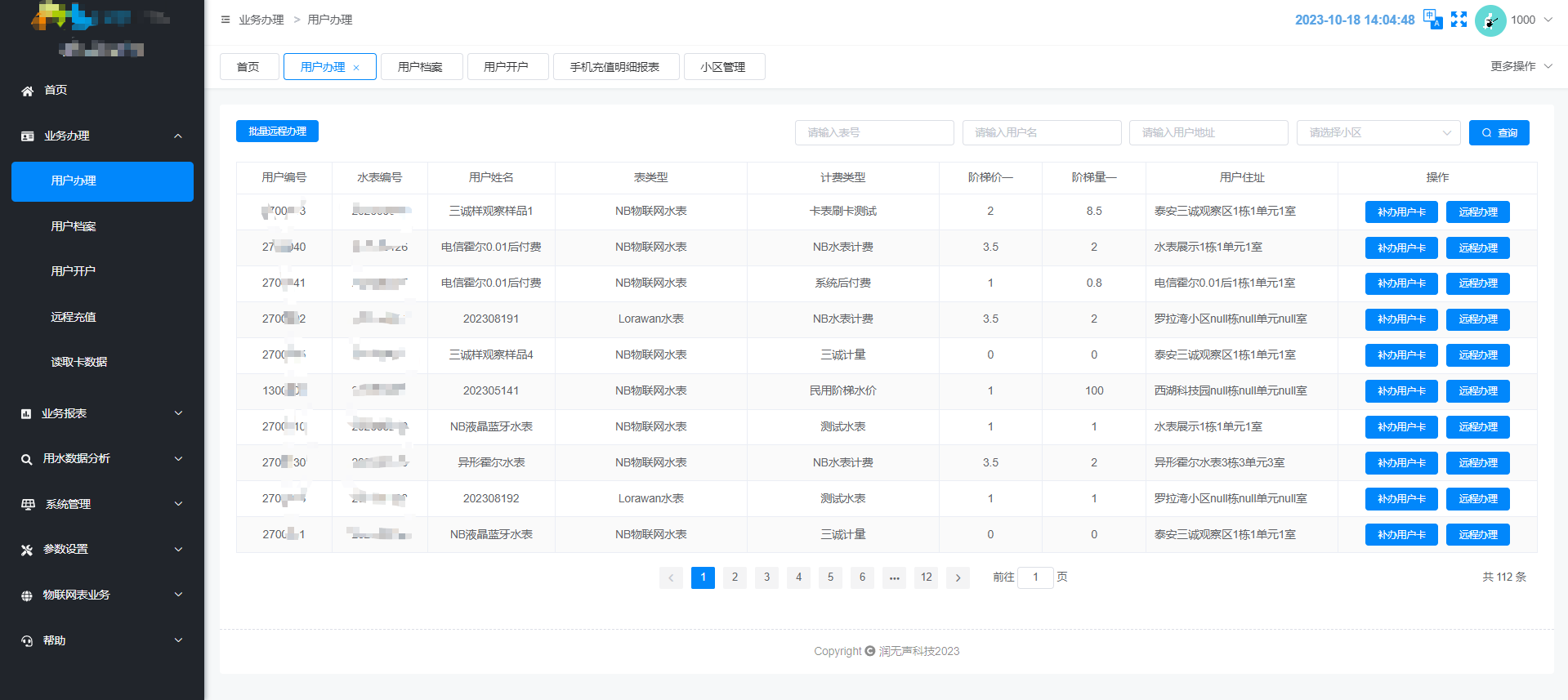Click the 计费类型 column header
Viewport: 1568px width, 700px height.
(x=843, y=177)
